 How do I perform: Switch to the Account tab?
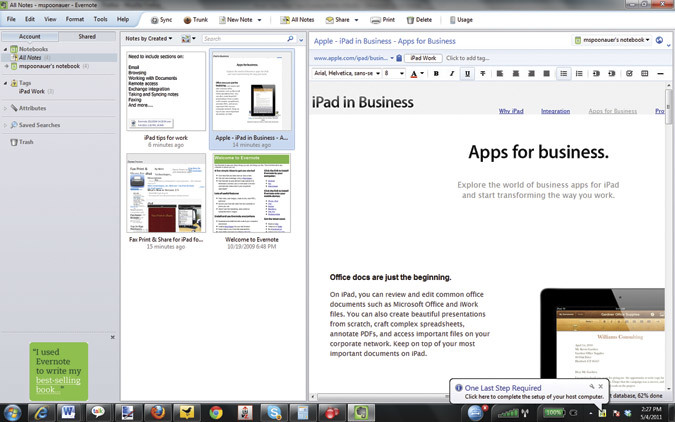point(30,37)
